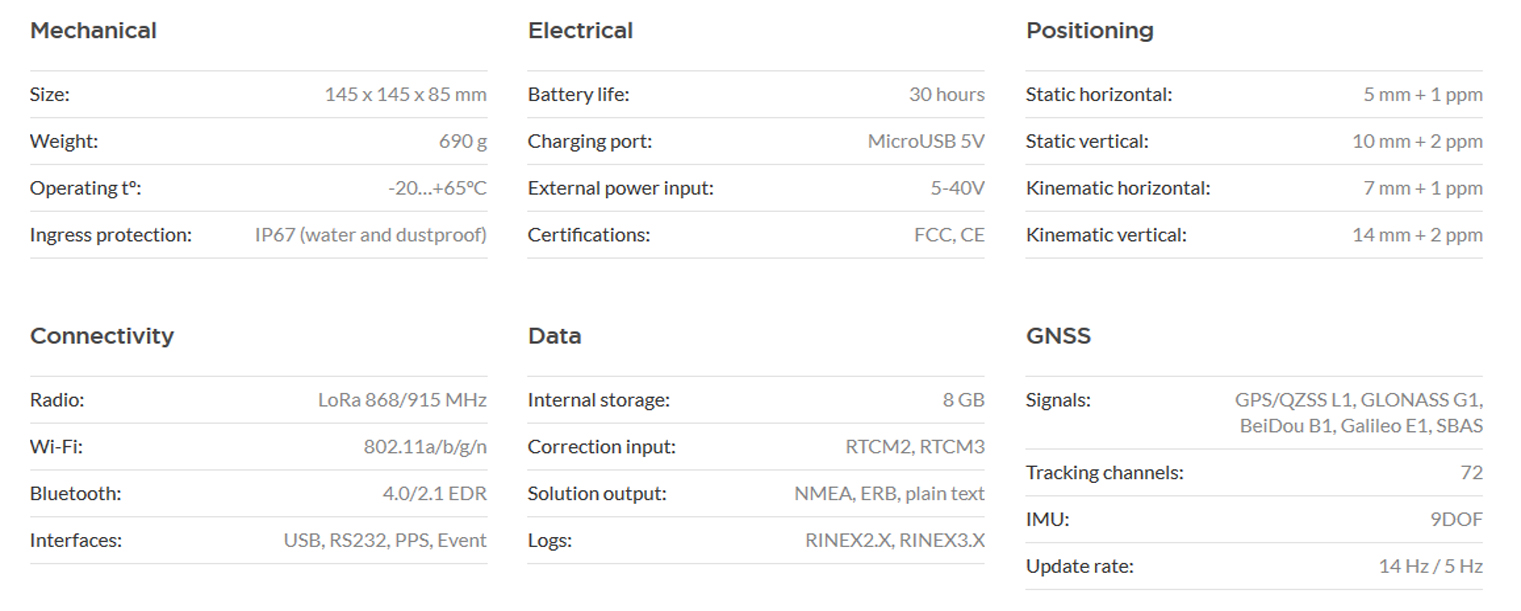Click the Data section heading
Screen dimensions: 1521x611
pyautogui.click(x=554, y=336)
